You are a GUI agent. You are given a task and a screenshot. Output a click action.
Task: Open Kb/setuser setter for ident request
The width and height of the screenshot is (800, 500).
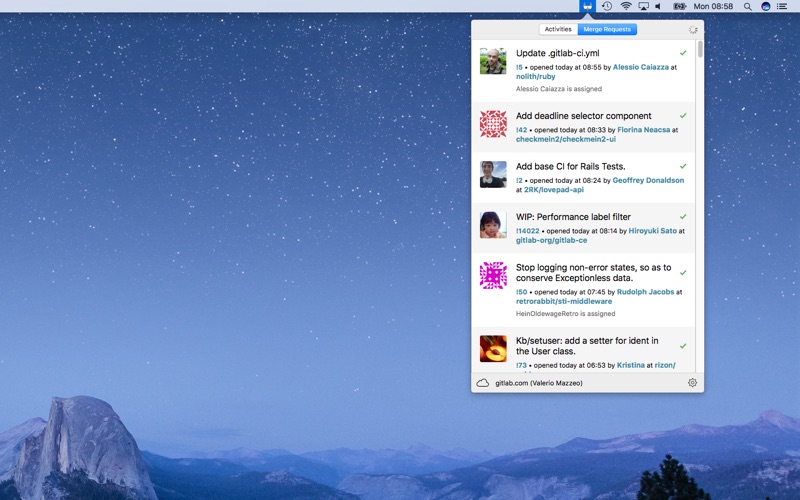click(587, 346)
